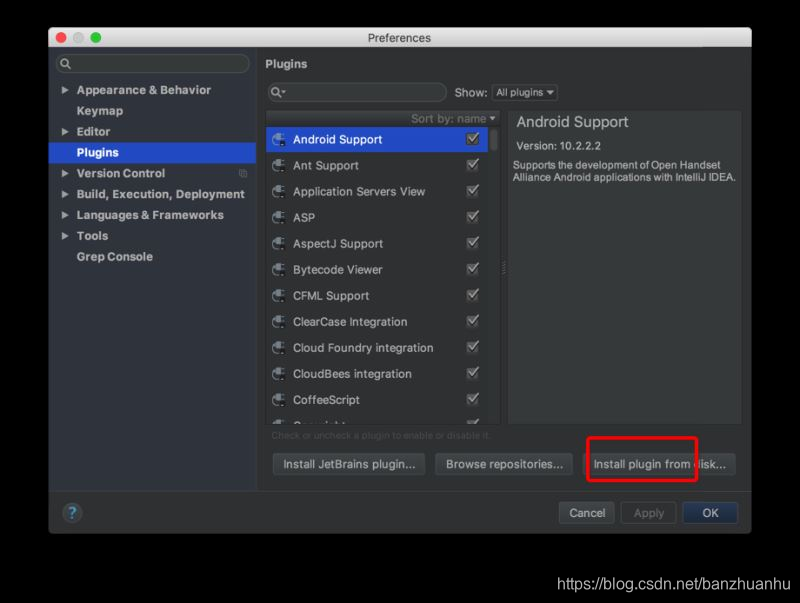Click the Ant Support plugin icon
Viewport: 800px width, 603px height.
(279, 165)
